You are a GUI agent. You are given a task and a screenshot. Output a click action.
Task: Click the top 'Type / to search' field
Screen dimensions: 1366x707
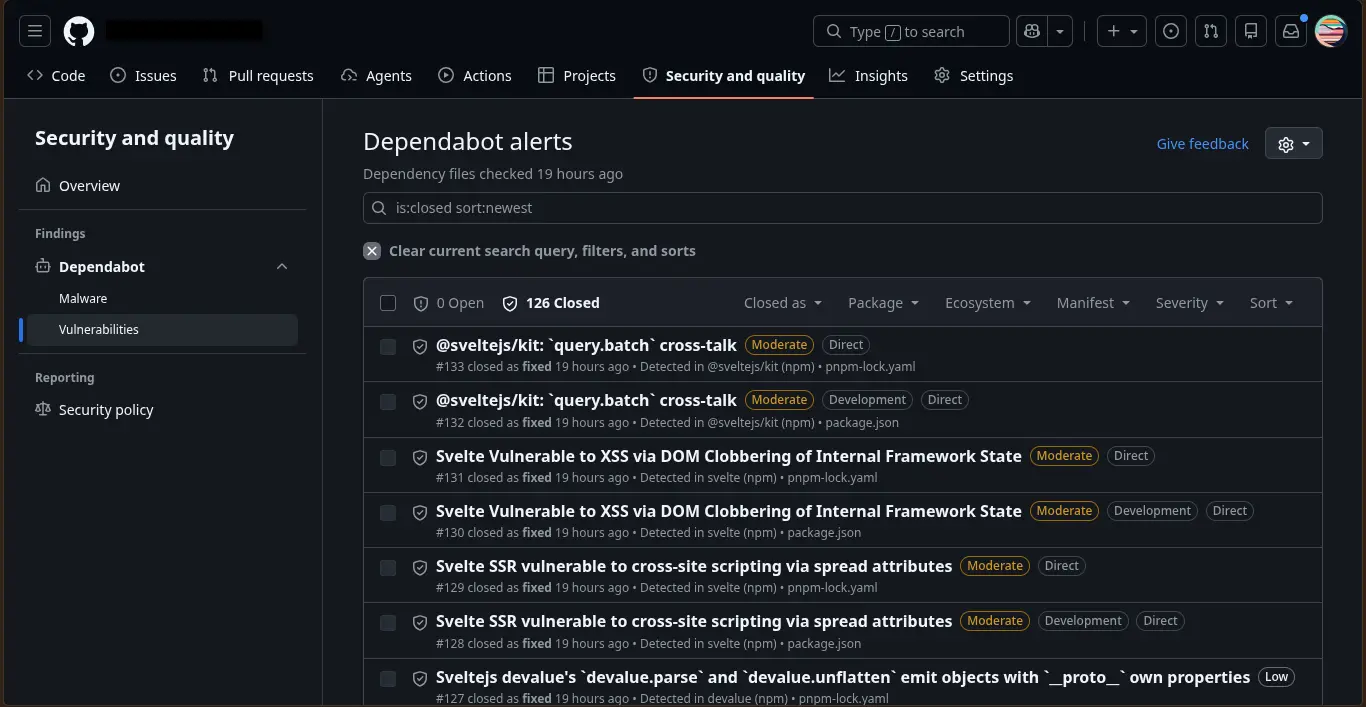[911, 31]
